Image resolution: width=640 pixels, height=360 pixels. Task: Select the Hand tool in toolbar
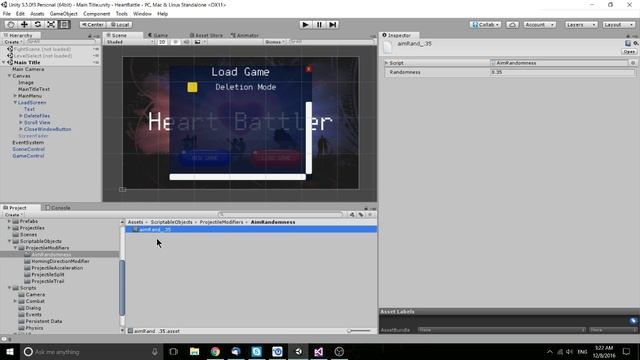click(x=11, y=24)
